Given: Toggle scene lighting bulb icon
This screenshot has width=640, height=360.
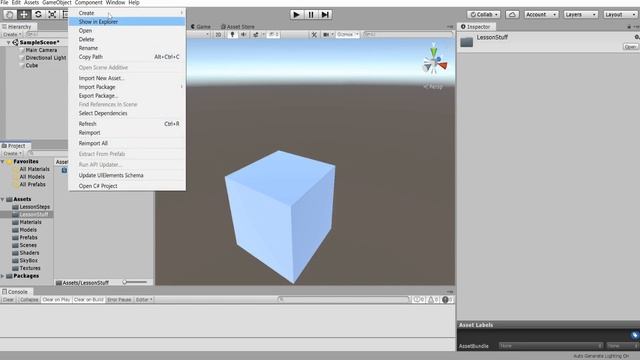Looking at the screenshot, I should pos(232,35).
